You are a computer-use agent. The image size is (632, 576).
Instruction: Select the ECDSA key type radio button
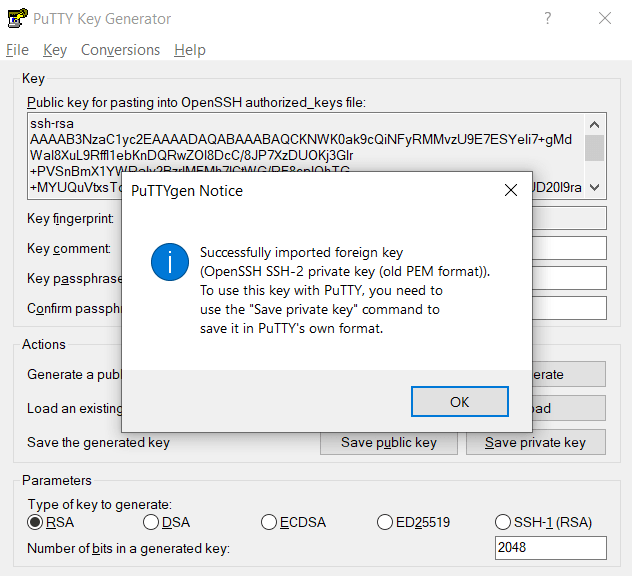tap(269, 522)
